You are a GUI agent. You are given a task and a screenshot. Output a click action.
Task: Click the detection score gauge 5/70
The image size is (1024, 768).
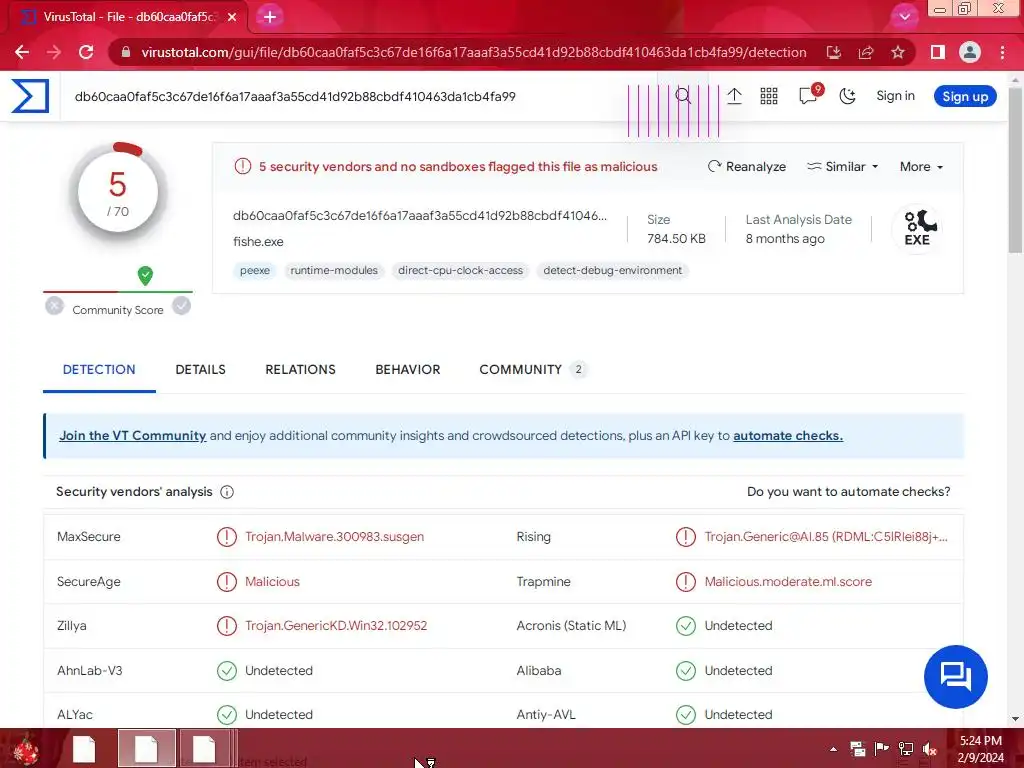pos(118,192)
